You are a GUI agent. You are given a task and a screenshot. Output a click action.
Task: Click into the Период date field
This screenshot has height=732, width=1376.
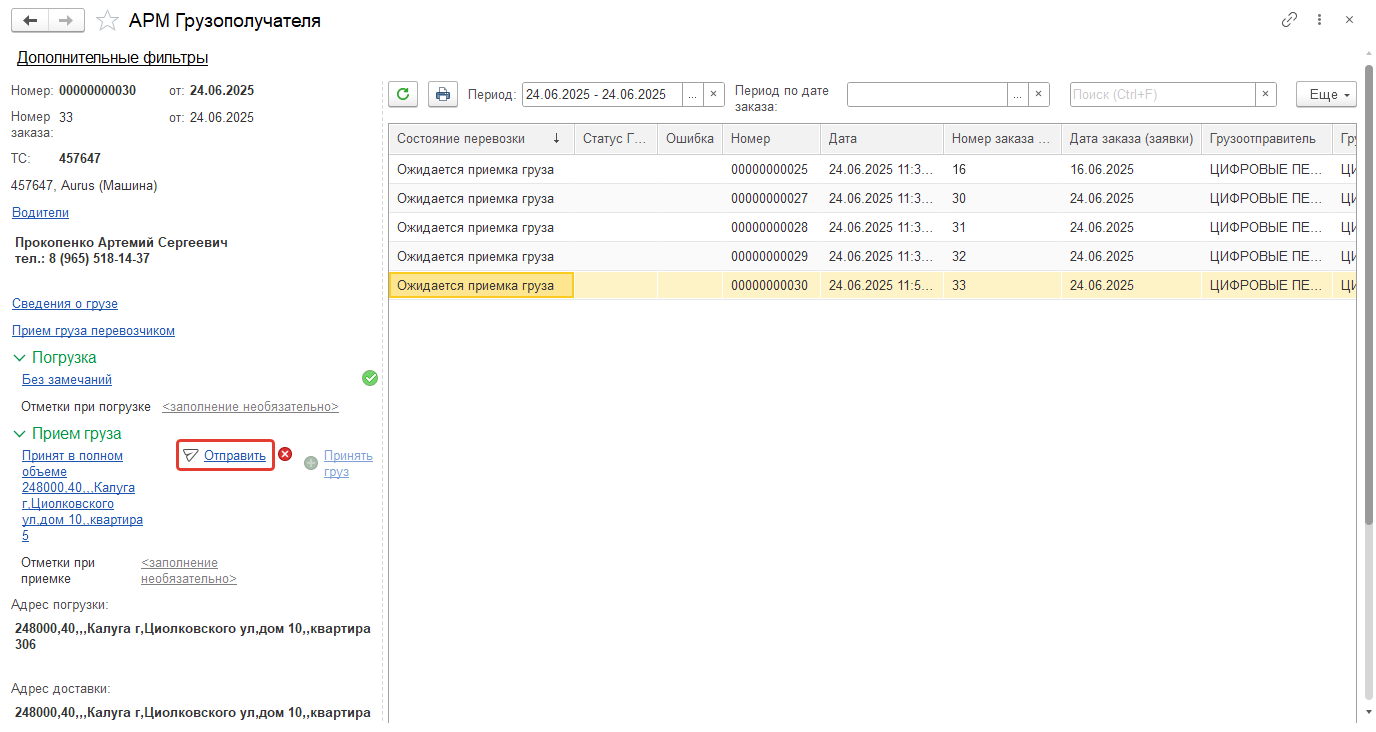[x=602, y=94]
